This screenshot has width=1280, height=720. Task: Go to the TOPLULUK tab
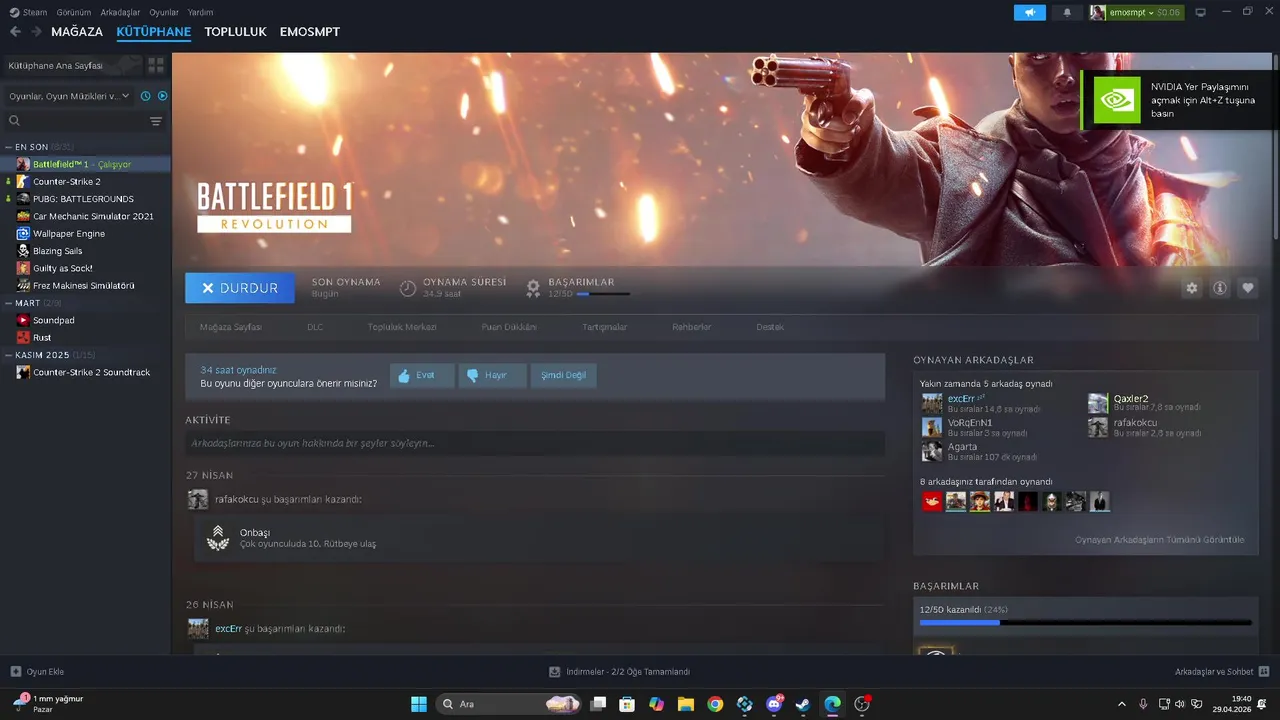point(235,32)
